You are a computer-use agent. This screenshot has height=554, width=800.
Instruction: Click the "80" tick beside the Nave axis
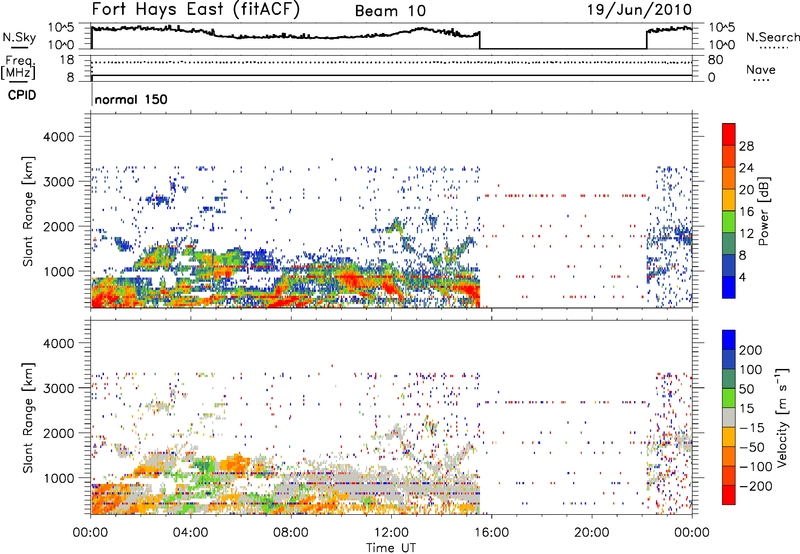pyautogui.click(x=715, y=60)
